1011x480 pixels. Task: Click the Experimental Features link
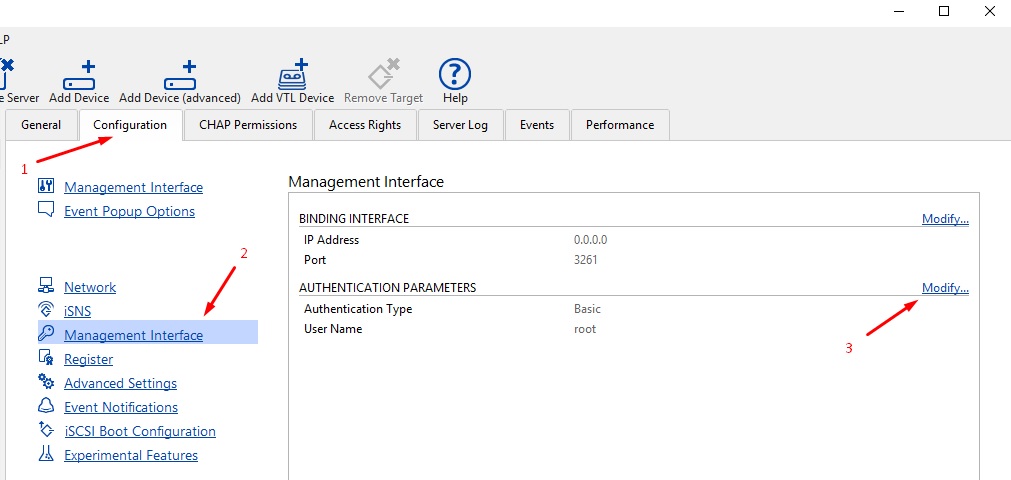click(131, 455)
